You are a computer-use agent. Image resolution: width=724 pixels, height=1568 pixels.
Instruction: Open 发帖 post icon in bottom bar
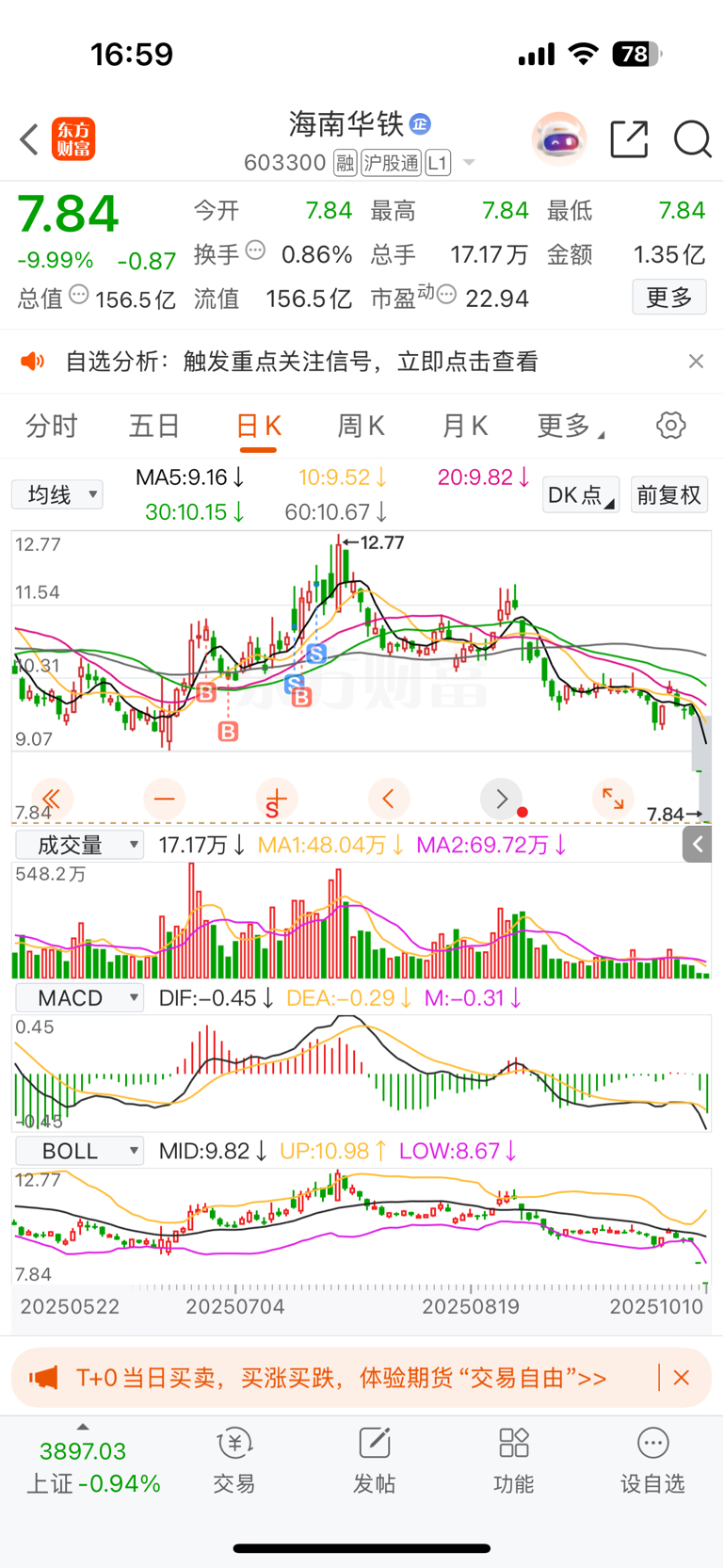[x=374, y=1443]
